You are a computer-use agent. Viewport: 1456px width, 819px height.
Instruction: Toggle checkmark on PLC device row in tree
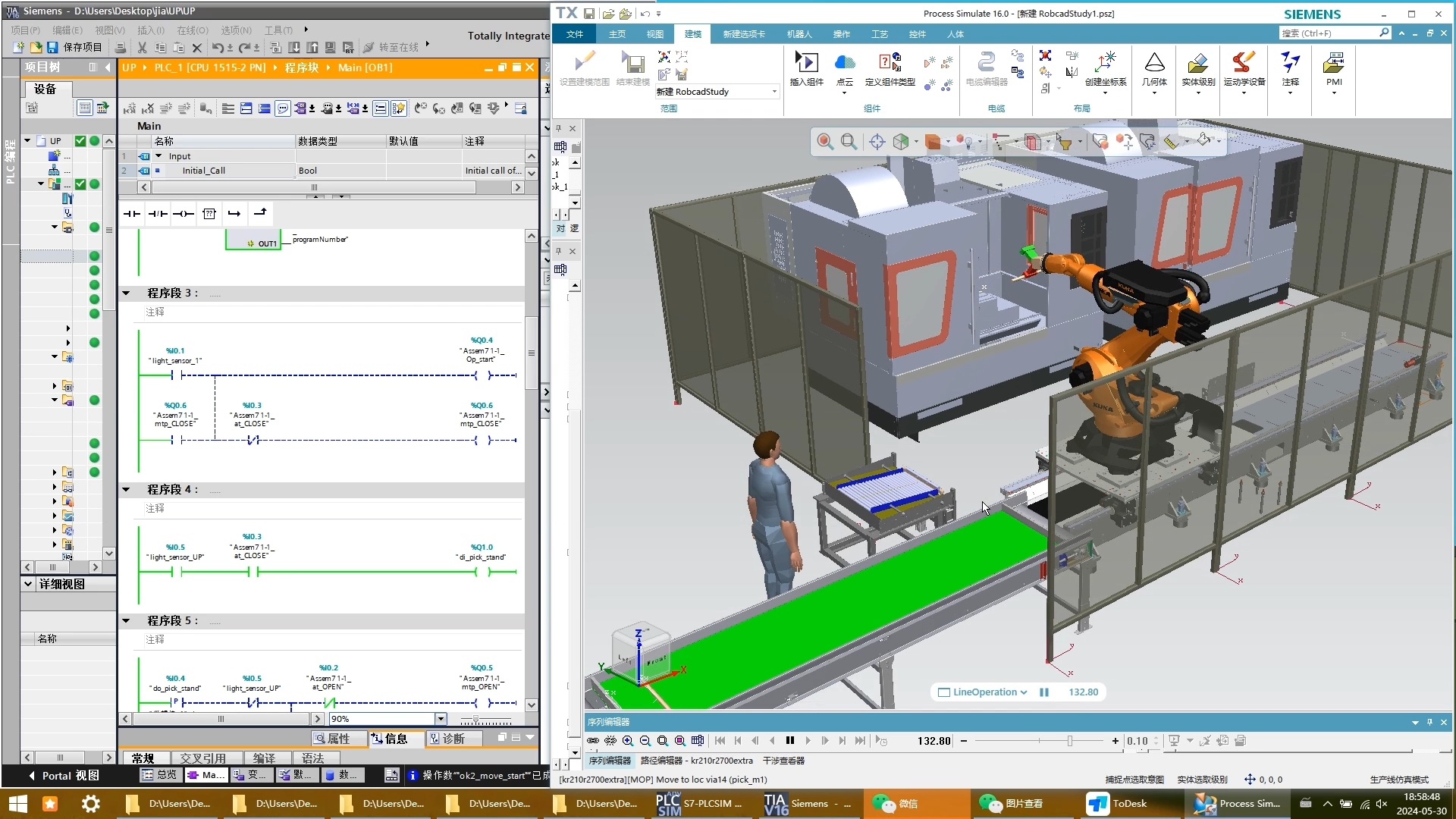tap(80, 184)
